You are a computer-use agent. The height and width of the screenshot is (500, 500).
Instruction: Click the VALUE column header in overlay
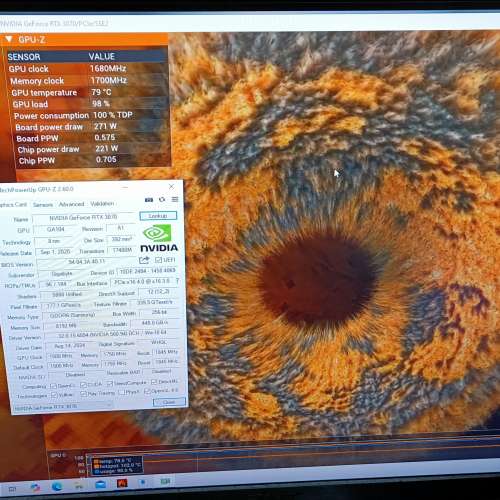[102, 56]
